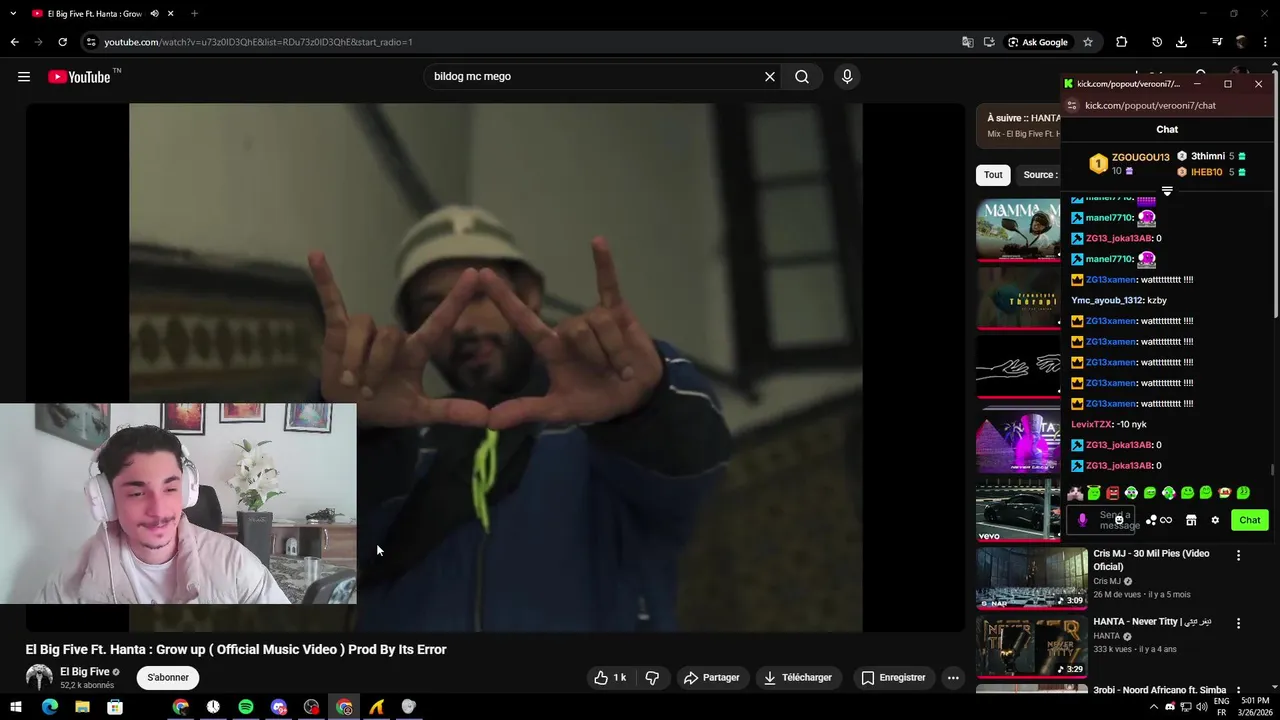
Task: Like the video with thumbs up
Action: pos(610,678)
